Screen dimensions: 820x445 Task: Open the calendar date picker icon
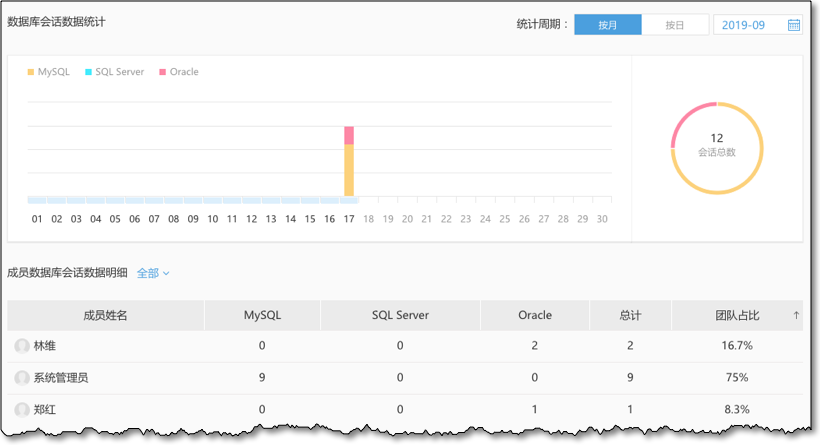click(x=793, y=25)
